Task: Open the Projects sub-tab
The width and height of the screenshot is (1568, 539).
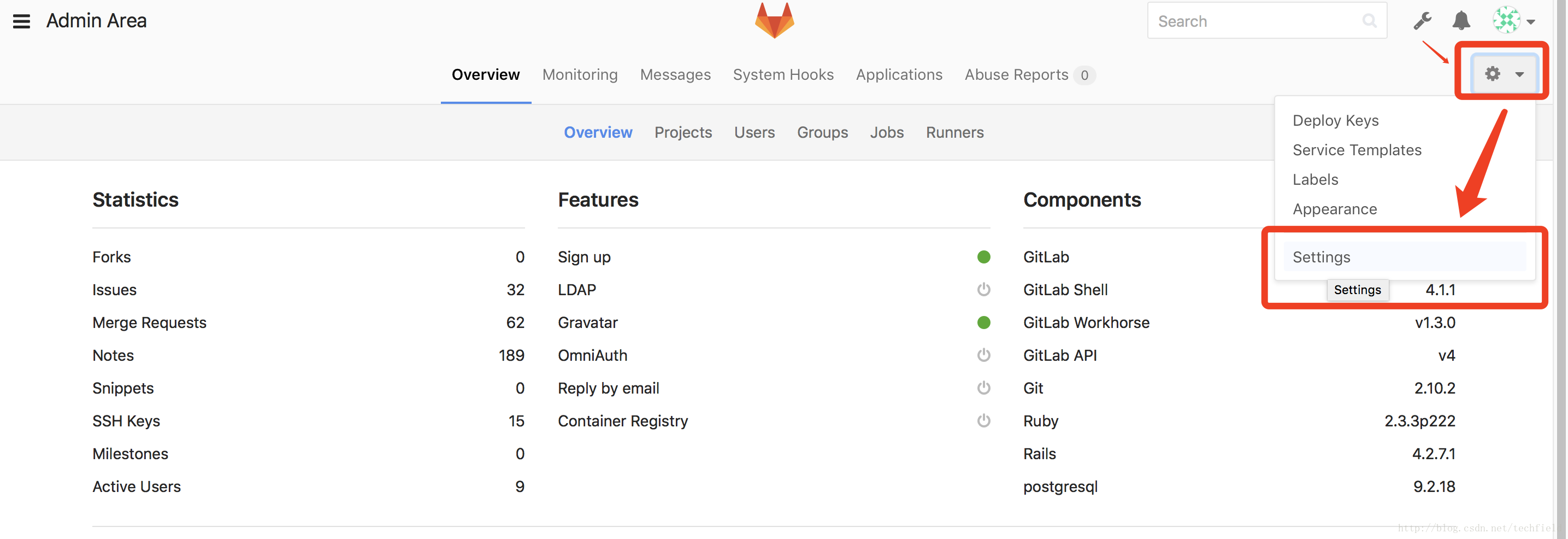Action: (683, 133)
